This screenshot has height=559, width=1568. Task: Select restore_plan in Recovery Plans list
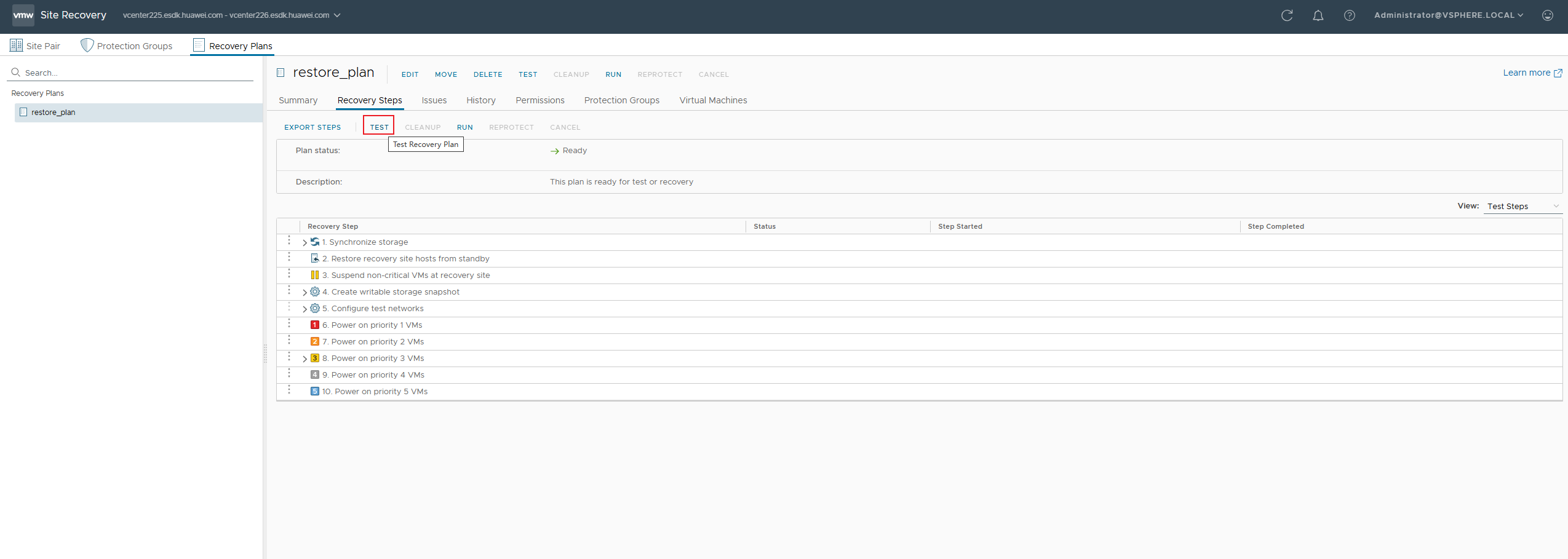point(138,113)
